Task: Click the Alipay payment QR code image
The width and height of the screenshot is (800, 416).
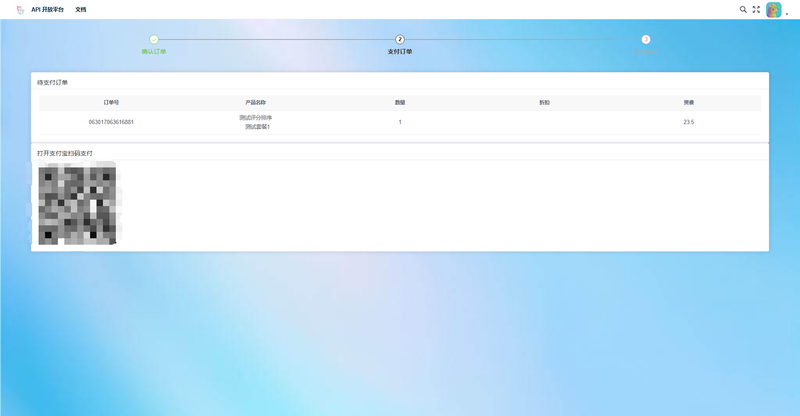Action: [77, 206]
